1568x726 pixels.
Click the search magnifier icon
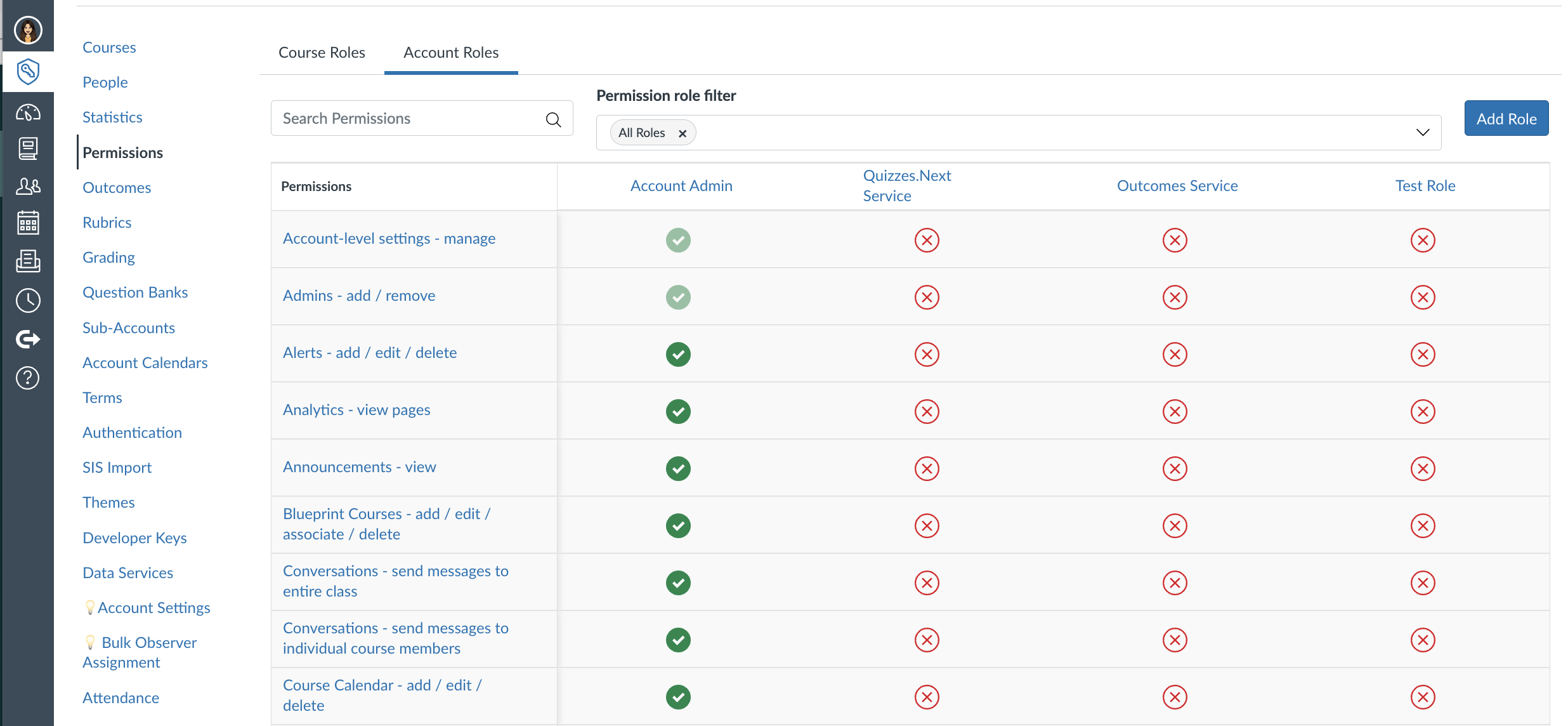point(553,119)
